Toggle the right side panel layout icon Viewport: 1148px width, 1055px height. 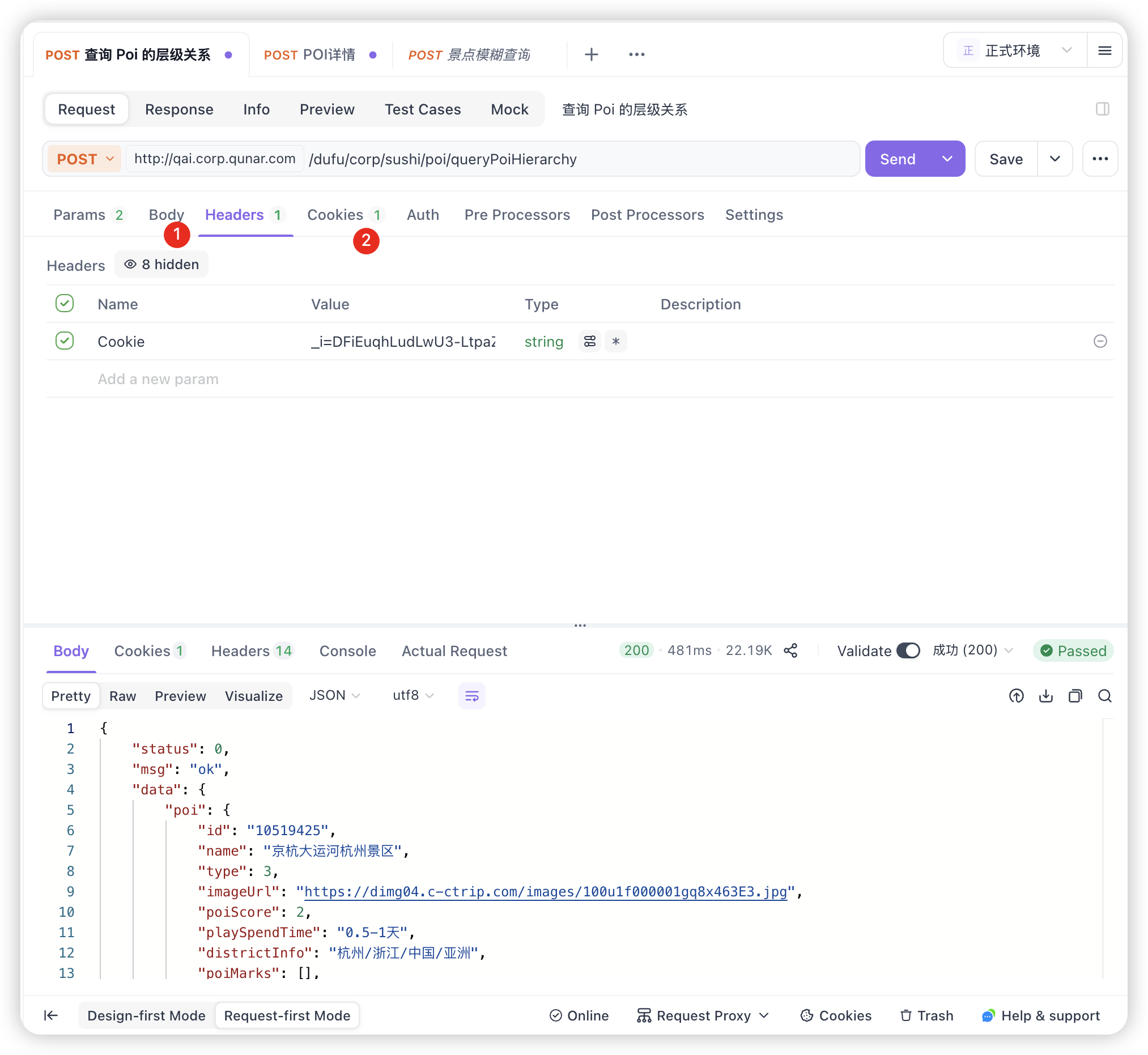click(1102, 109)
